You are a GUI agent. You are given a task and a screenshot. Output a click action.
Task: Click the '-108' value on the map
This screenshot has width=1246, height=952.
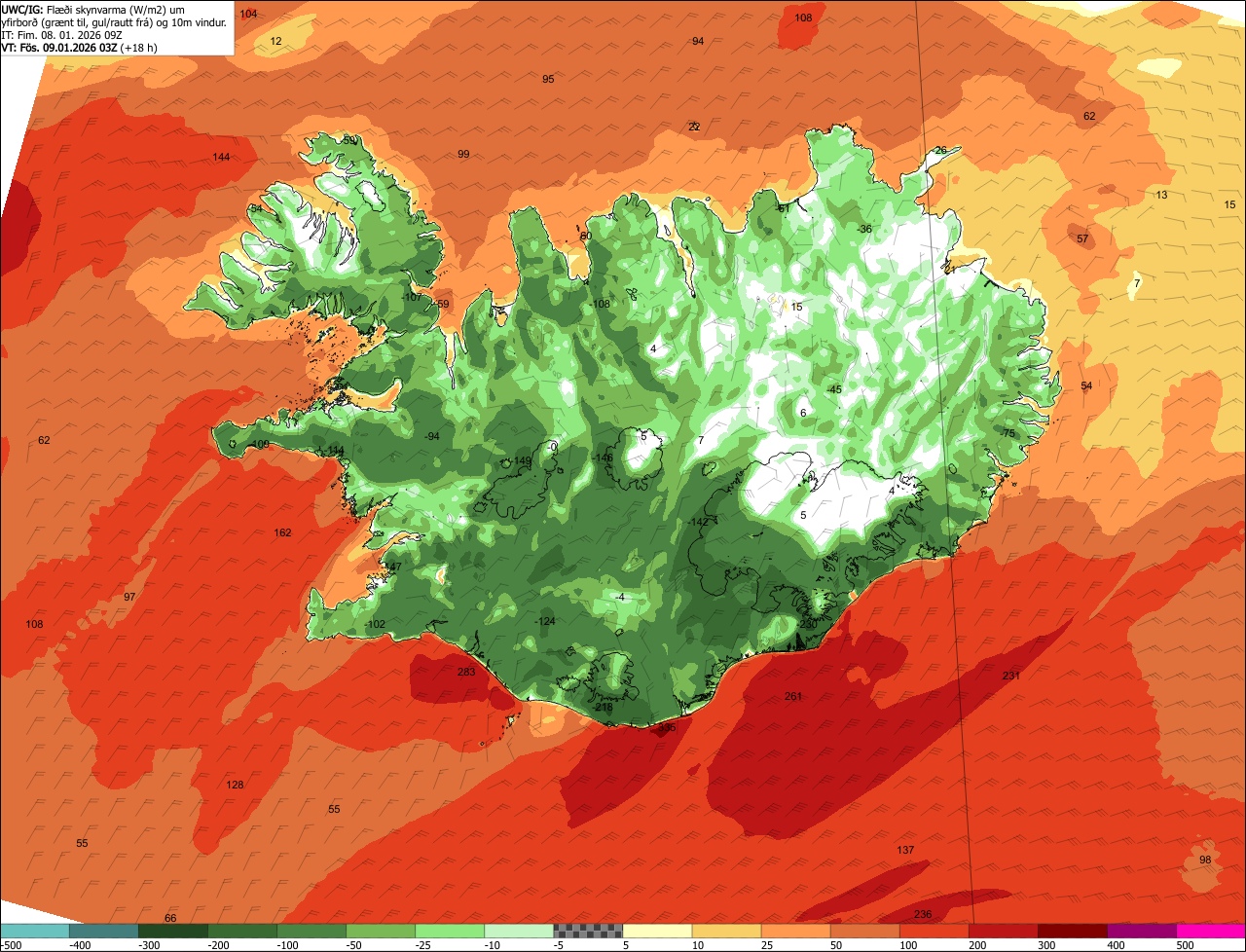pos(601,304)
